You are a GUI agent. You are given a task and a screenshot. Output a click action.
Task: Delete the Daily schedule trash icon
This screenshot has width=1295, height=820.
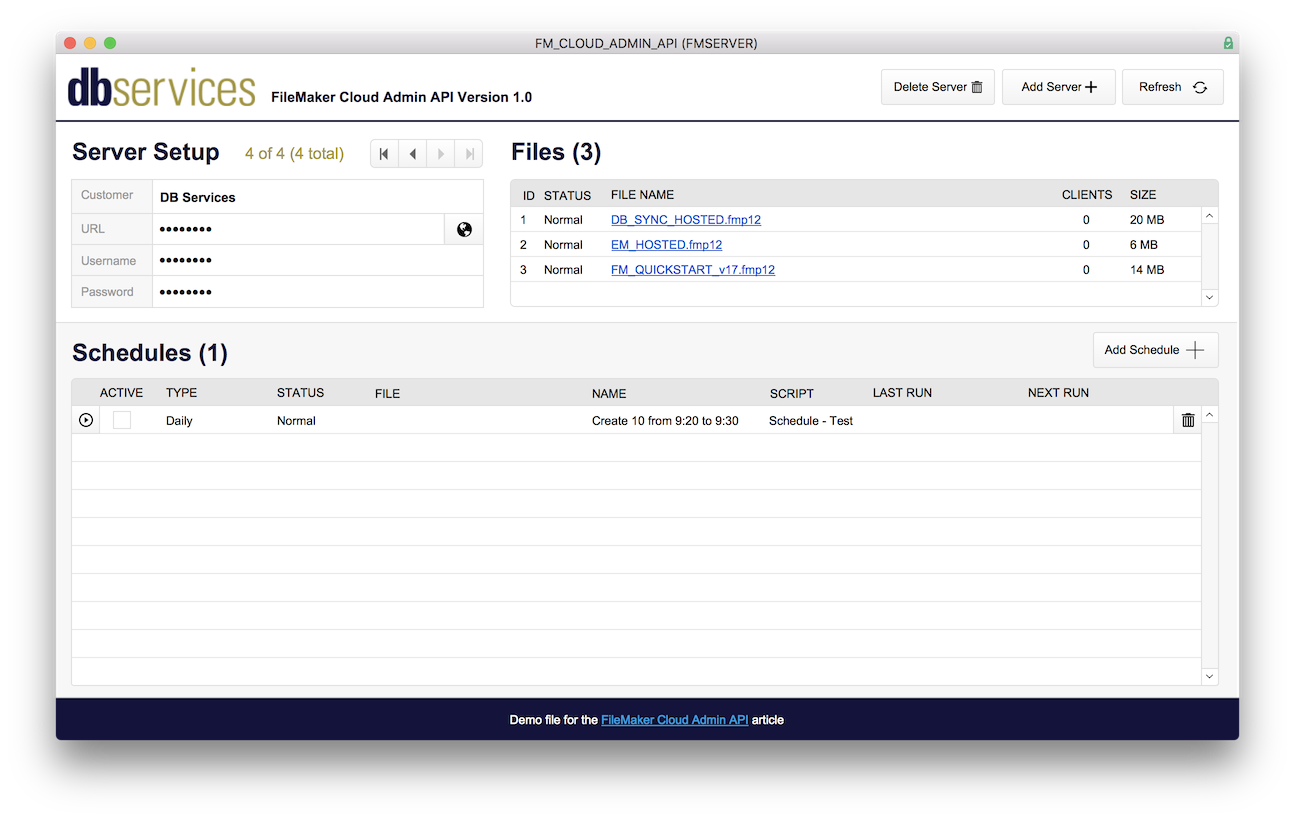point(1188,420)
